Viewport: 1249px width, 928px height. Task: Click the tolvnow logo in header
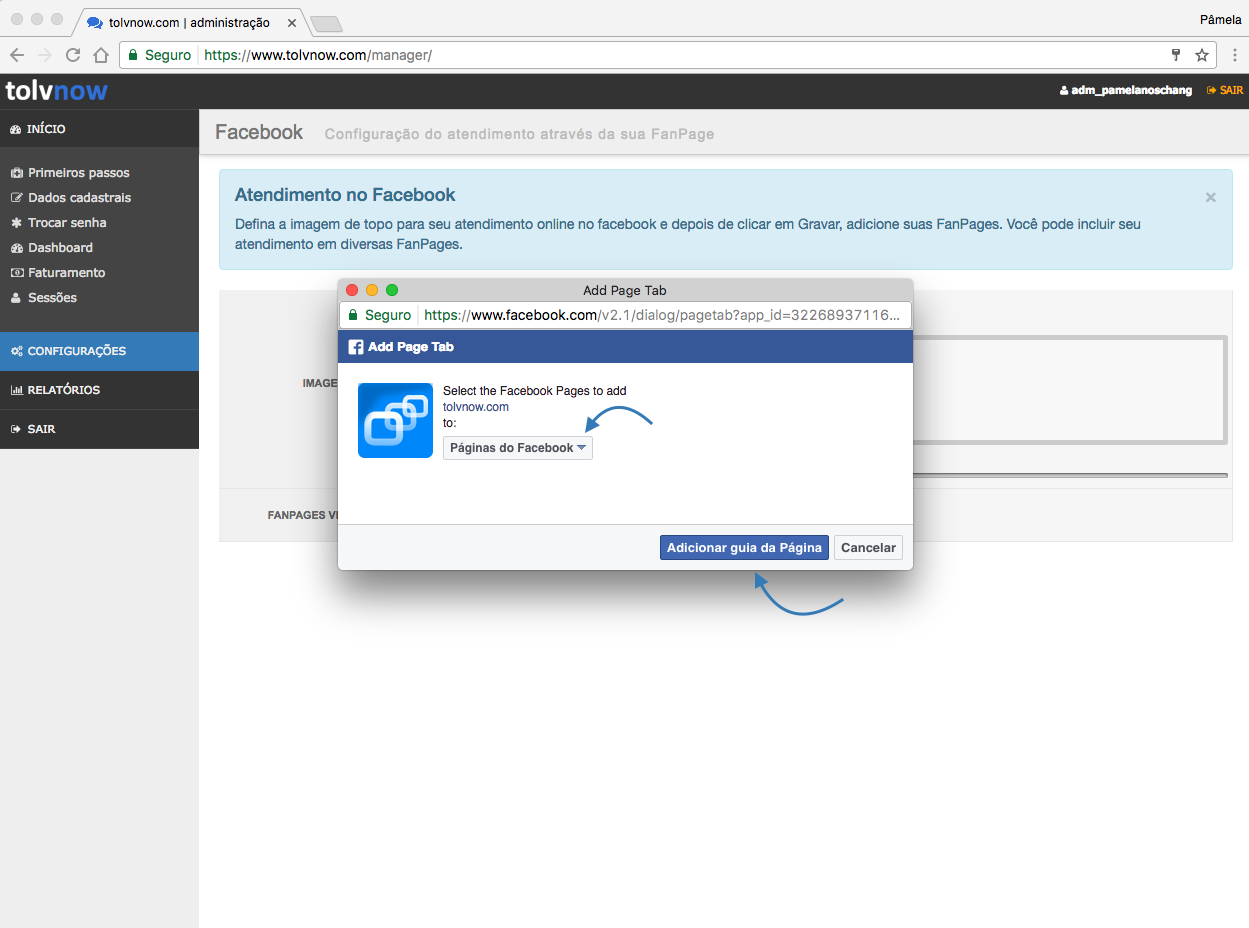(x=56, y=91)
